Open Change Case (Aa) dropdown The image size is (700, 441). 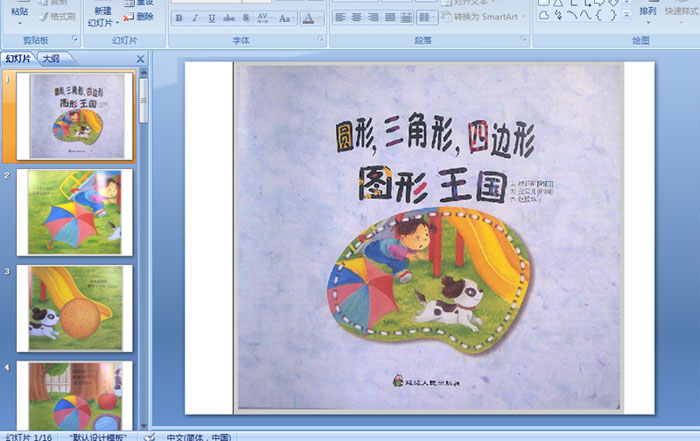(285, 18)
